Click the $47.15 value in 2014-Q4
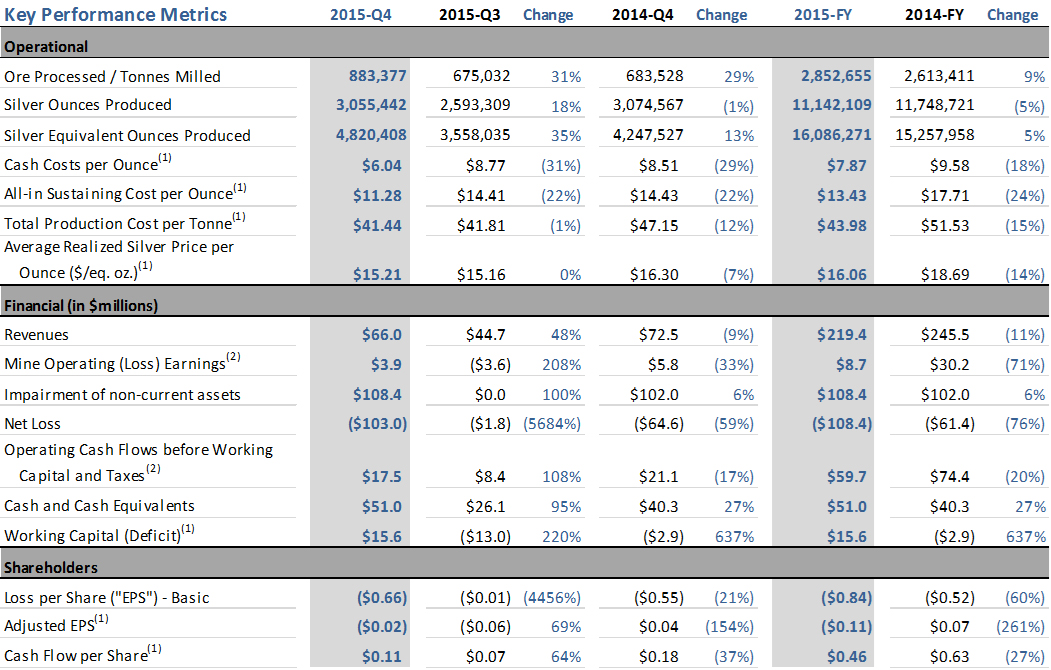The height and width of the screenshot is (670, 1051). coord(654,225)
